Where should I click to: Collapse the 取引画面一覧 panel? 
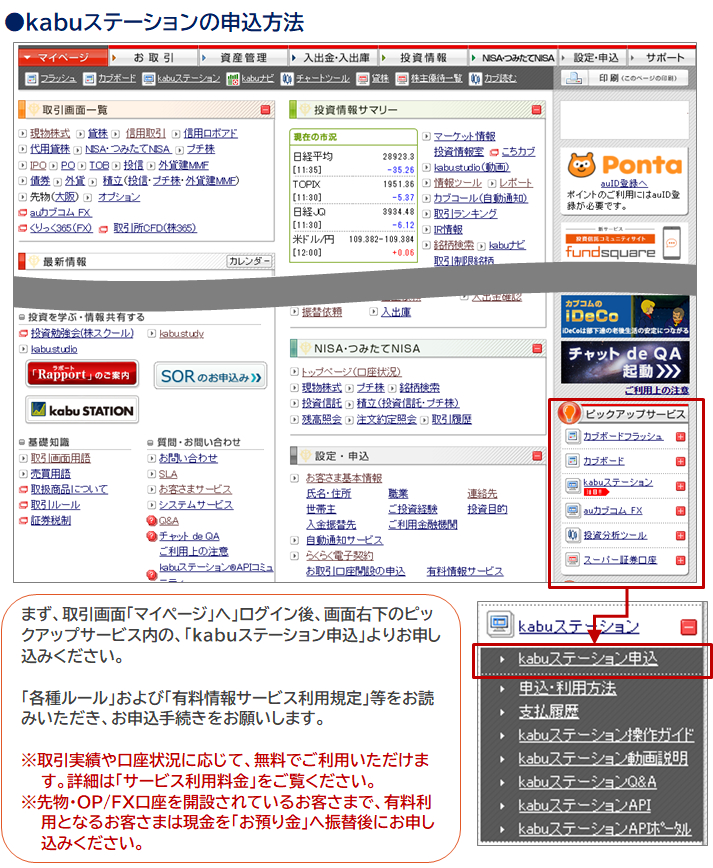click(x=266, y=110)
